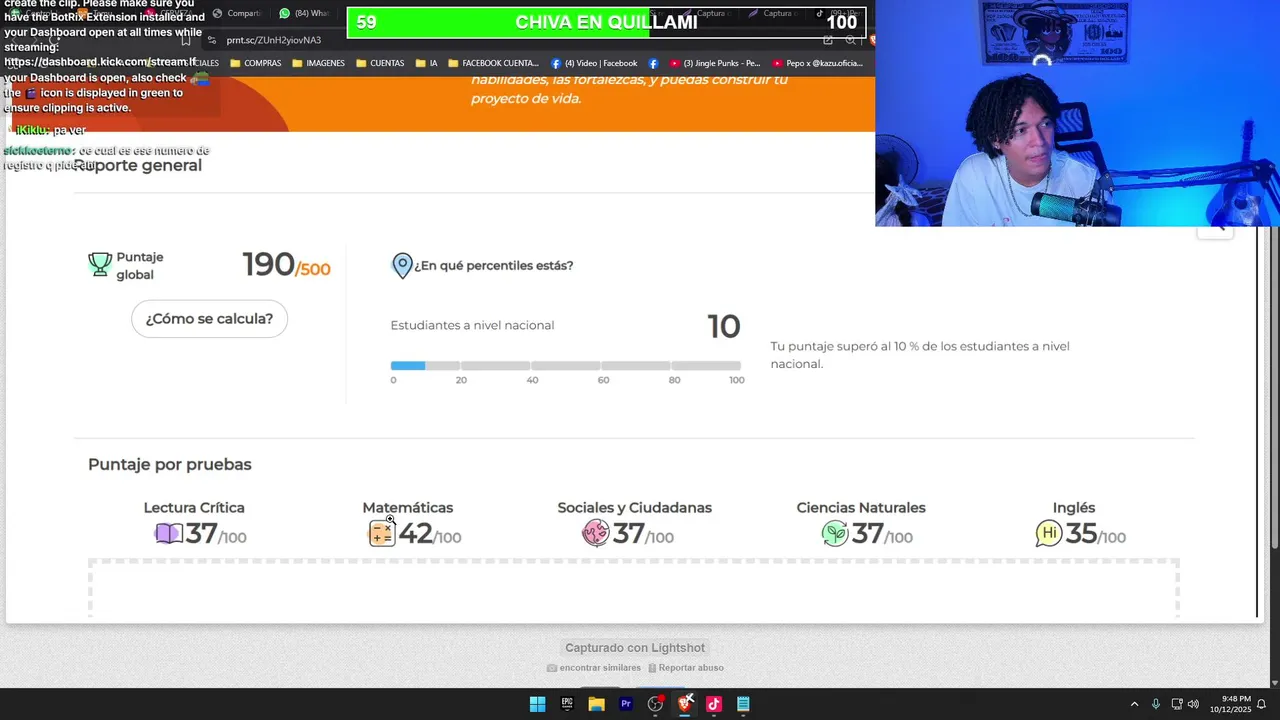Open the '(4) Video | Facebook' bookmark

(x=594, y=63)
